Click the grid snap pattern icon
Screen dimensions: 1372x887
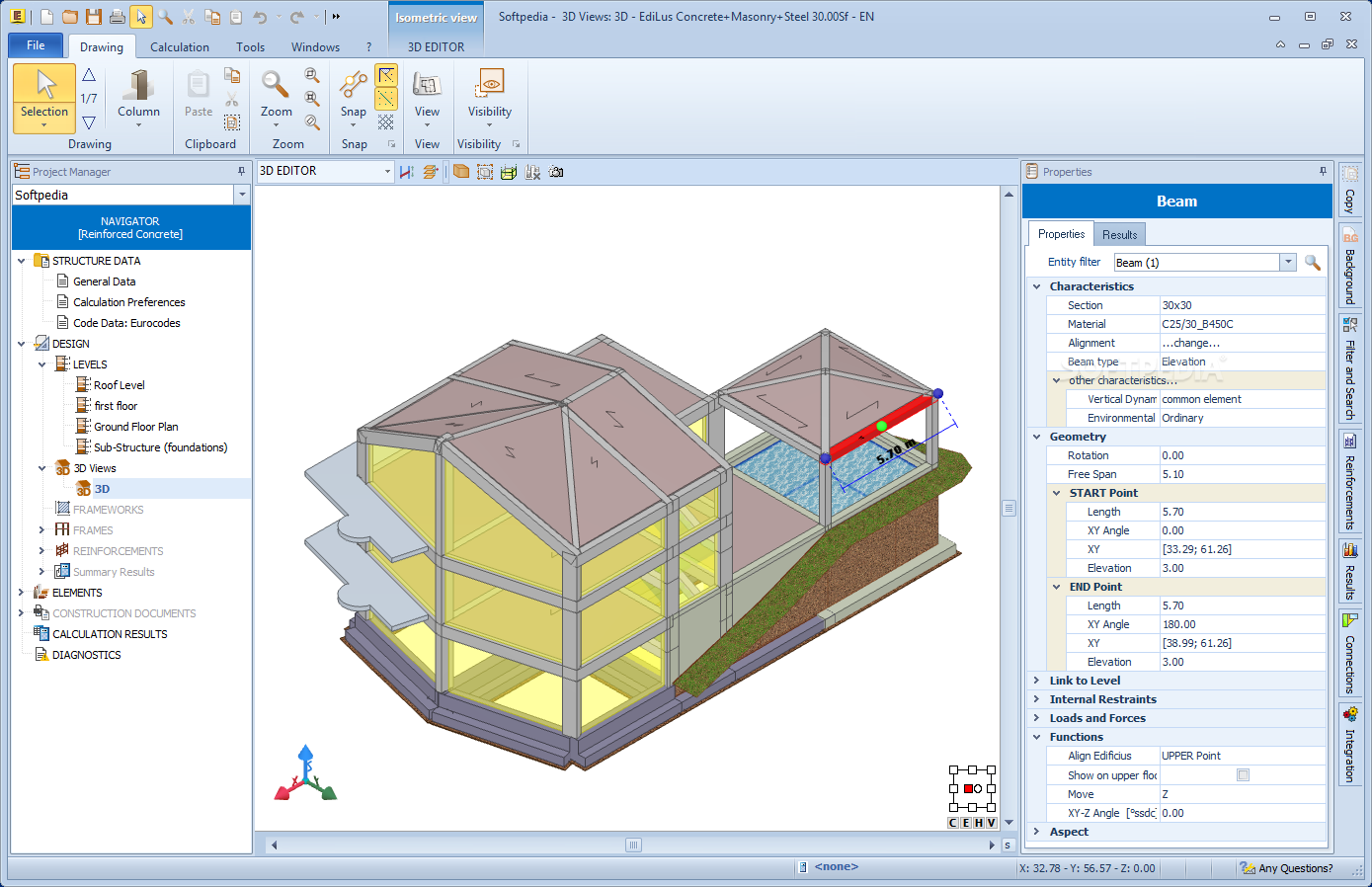(x=386, y=121)
